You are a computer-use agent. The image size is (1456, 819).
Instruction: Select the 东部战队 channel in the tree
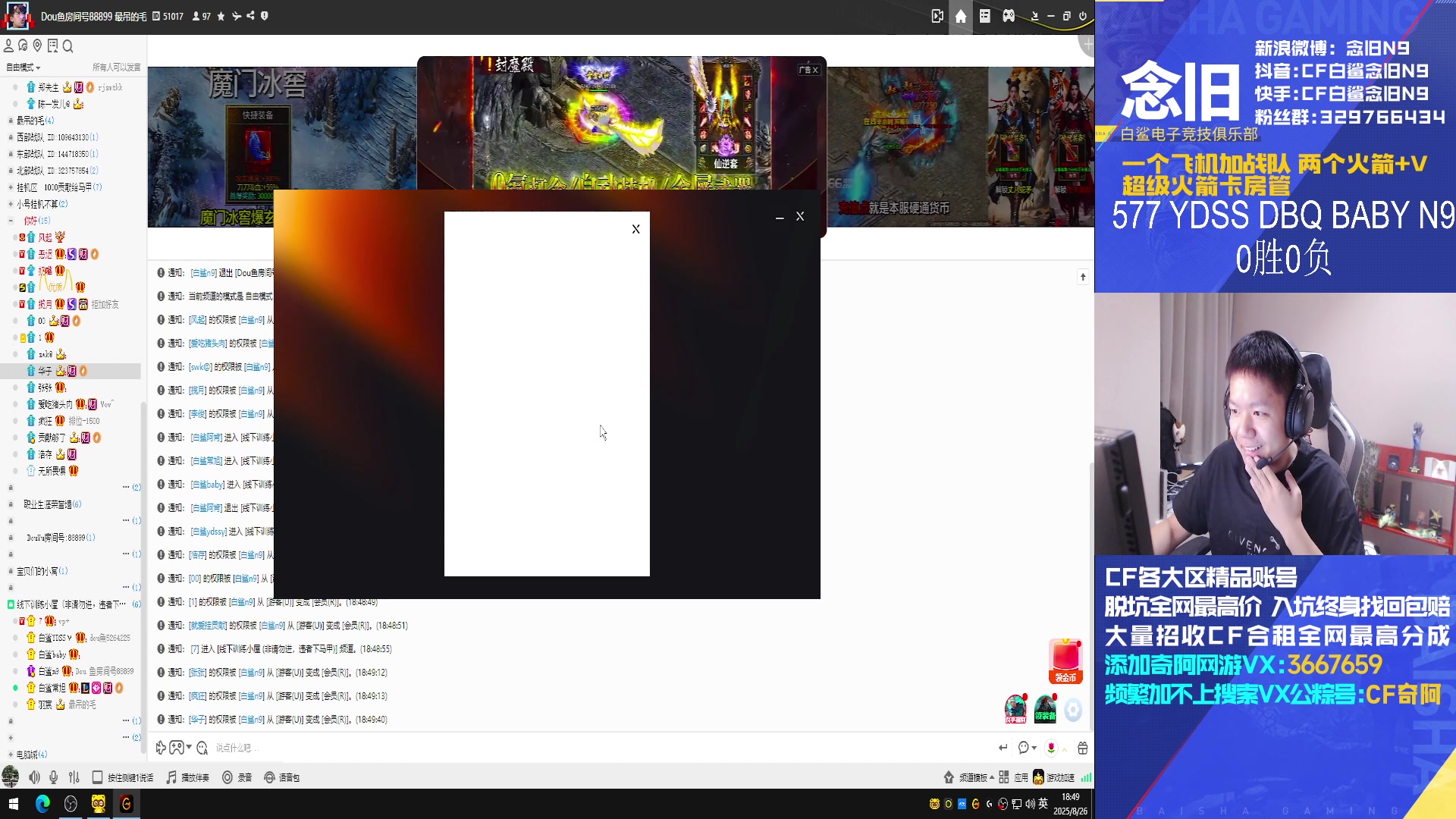pos(57,154)
